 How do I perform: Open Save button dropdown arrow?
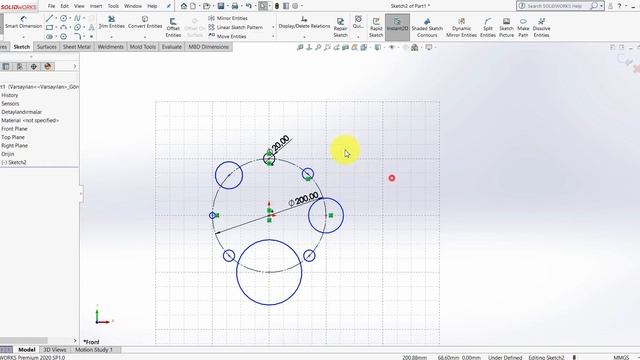(227, 6)
